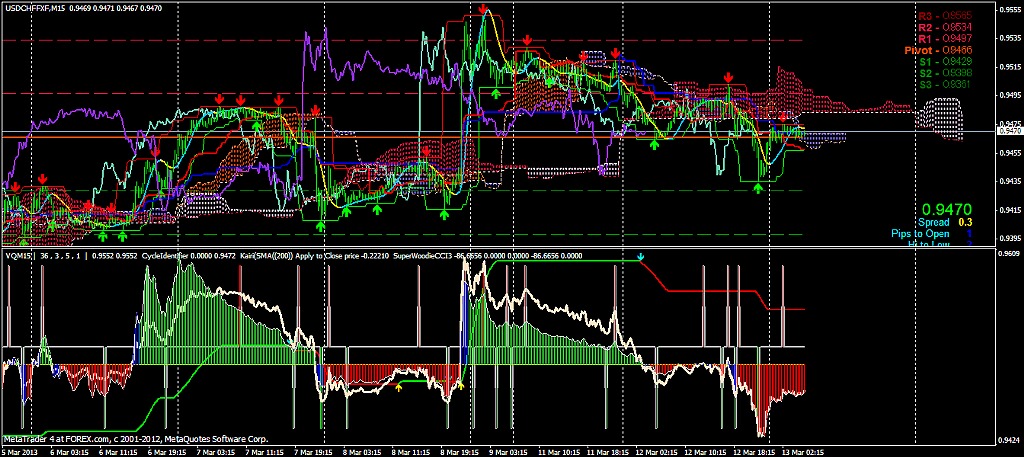Click the highlighted 0.9470 marker on the price axis
1024x457 pixels.
coord(1008,130)
